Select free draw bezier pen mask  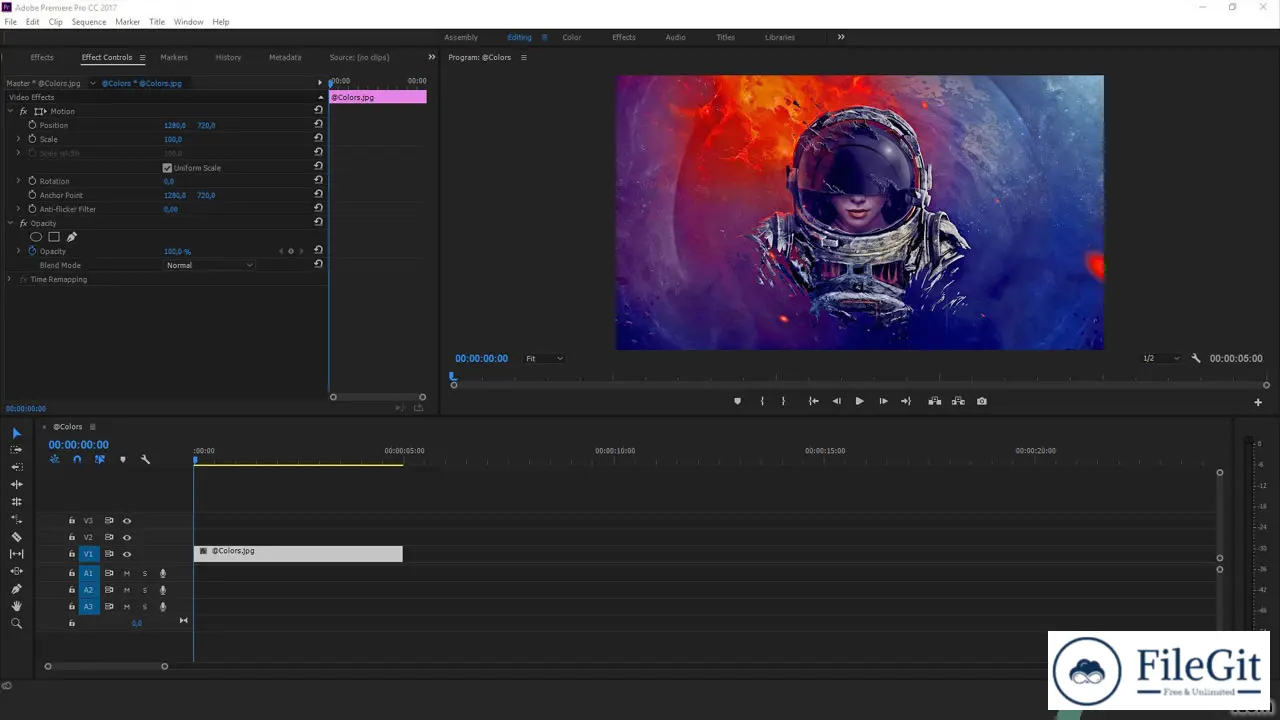pos(72,237)
